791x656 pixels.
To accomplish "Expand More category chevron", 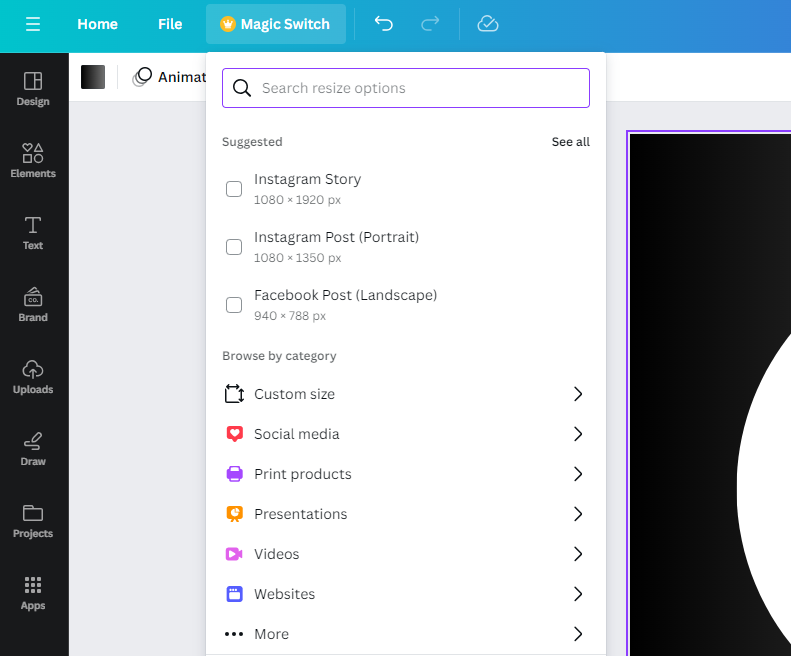I will click(x=578, y=634).
